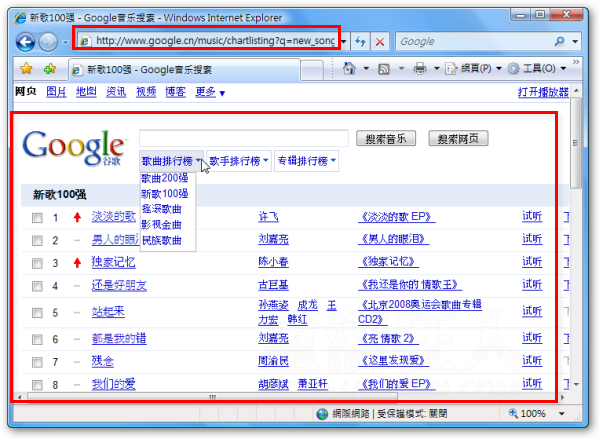Click the address bar URL field
This screenshot has width=600, height=439.
[209, 41]
